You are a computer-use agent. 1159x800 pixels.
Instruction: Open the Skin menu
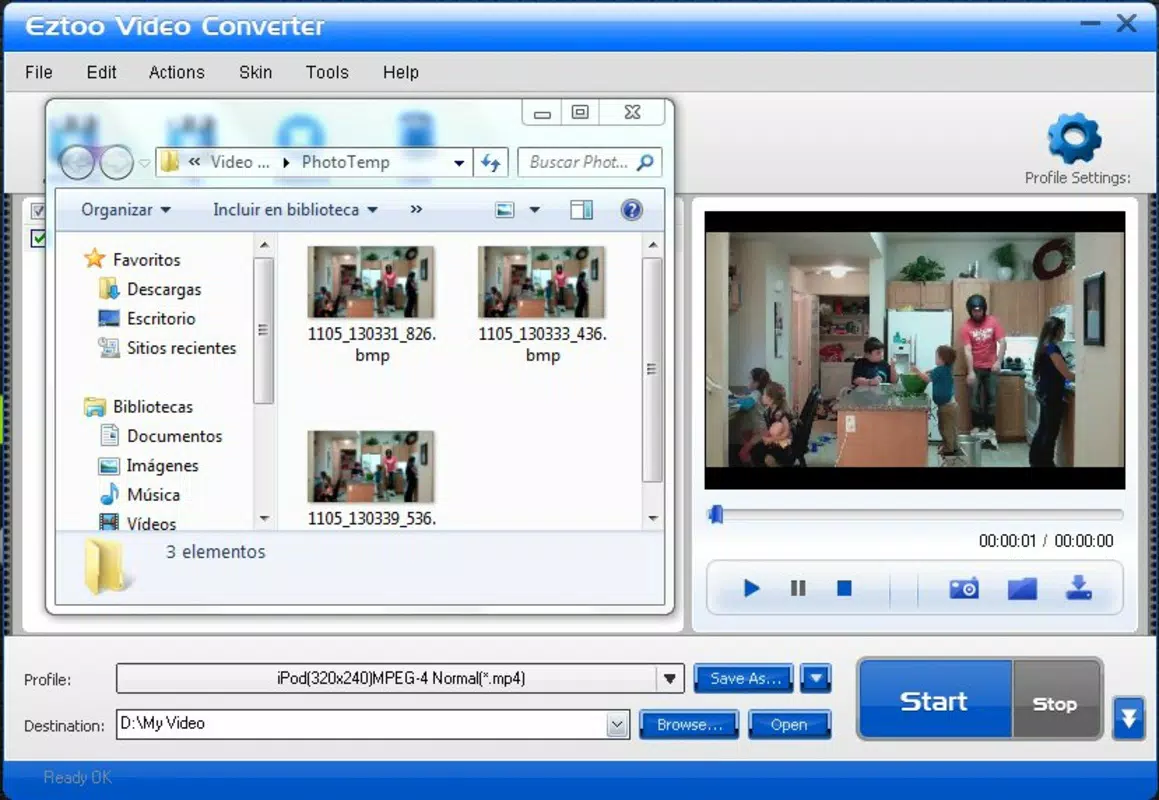pyautogui.click(x=256, y=72)
